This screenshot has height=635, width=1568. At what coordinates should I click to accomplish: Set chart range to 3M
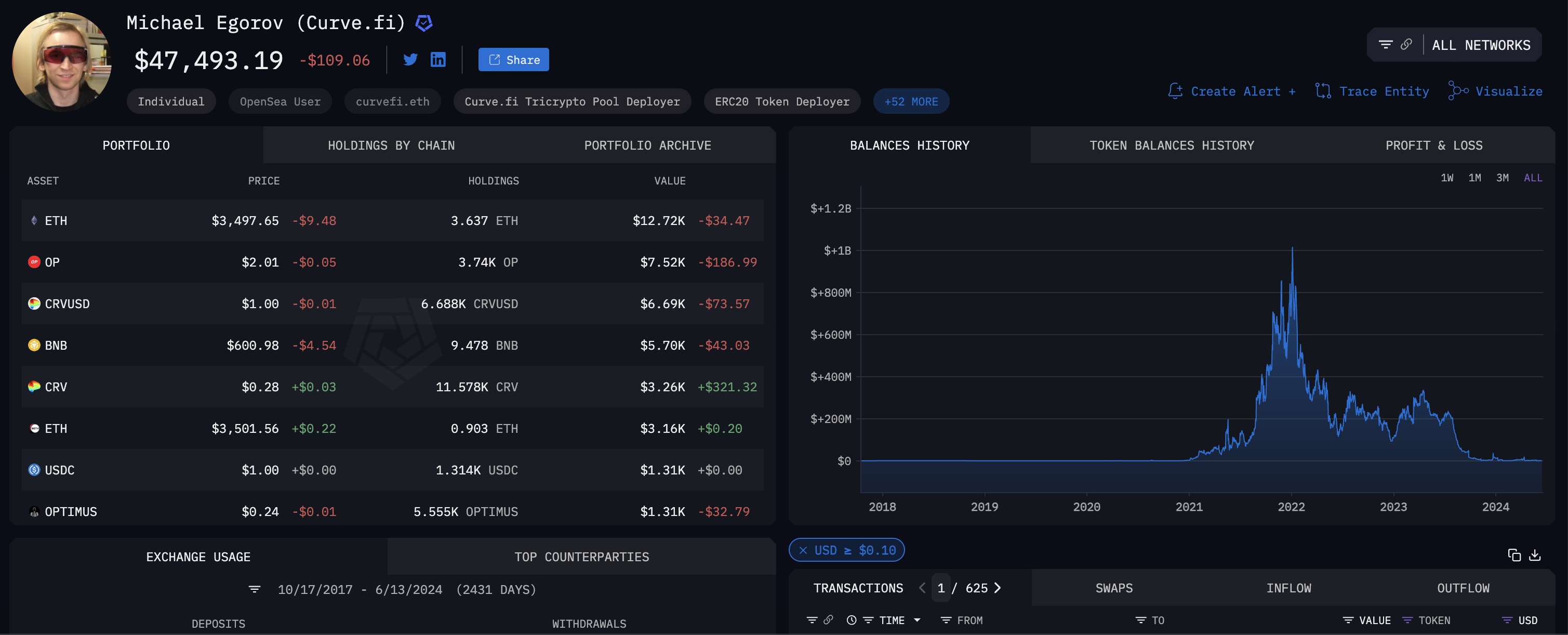pyautogui.click(x=1502, y=178)
